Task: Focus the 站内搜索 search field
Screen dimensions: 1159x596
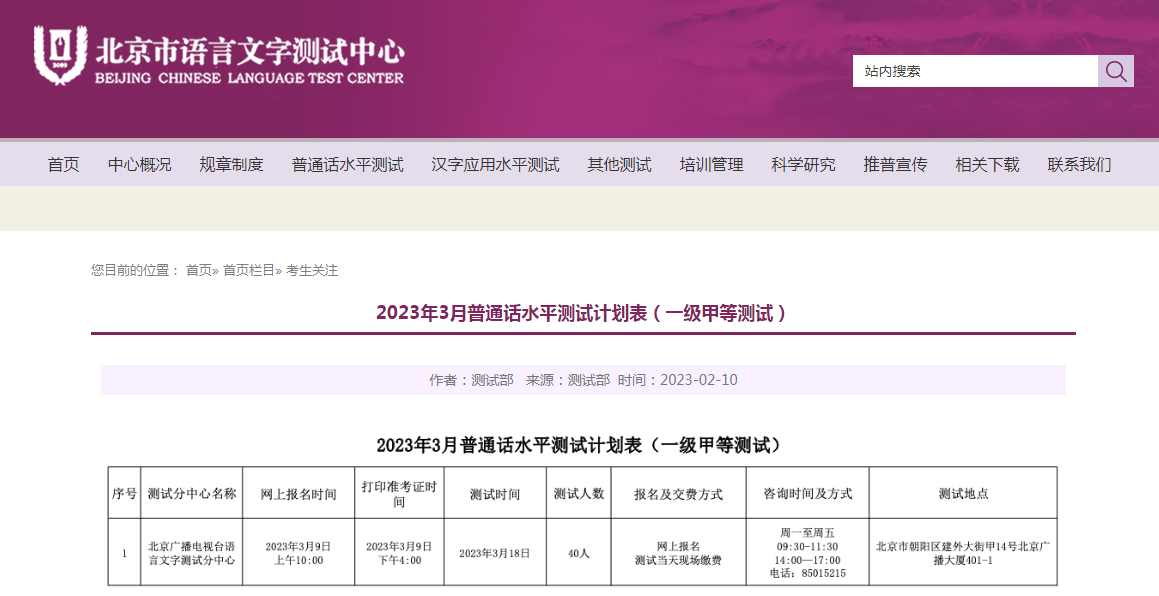Action: [974, 71]
